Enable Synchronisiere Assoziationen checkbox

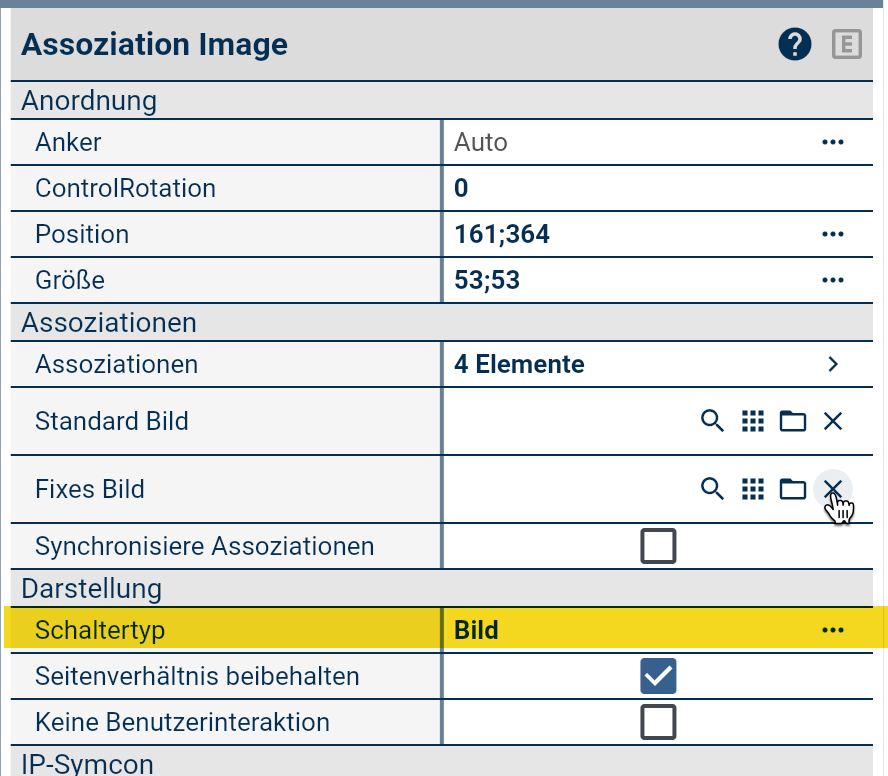[x=658, y=546]
